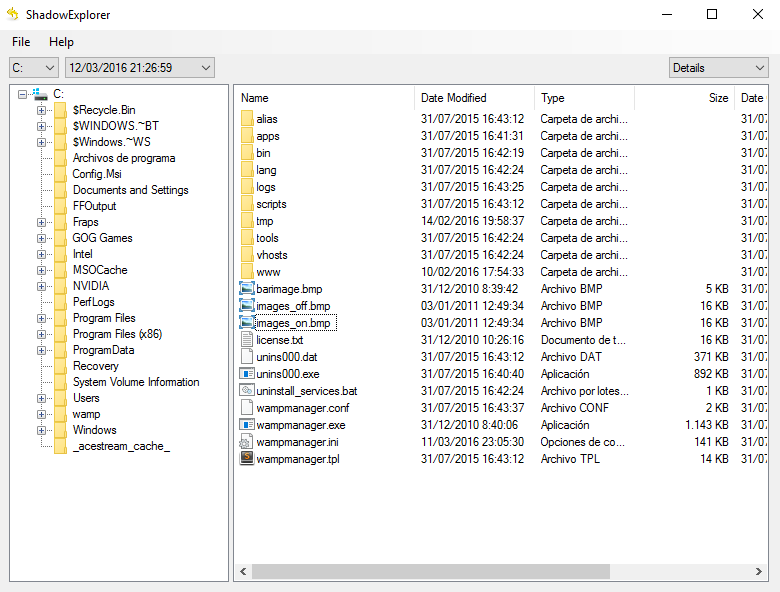Click the unins000.exe application icon
Viewport: 780px width, 592px height.
[247, 374]
